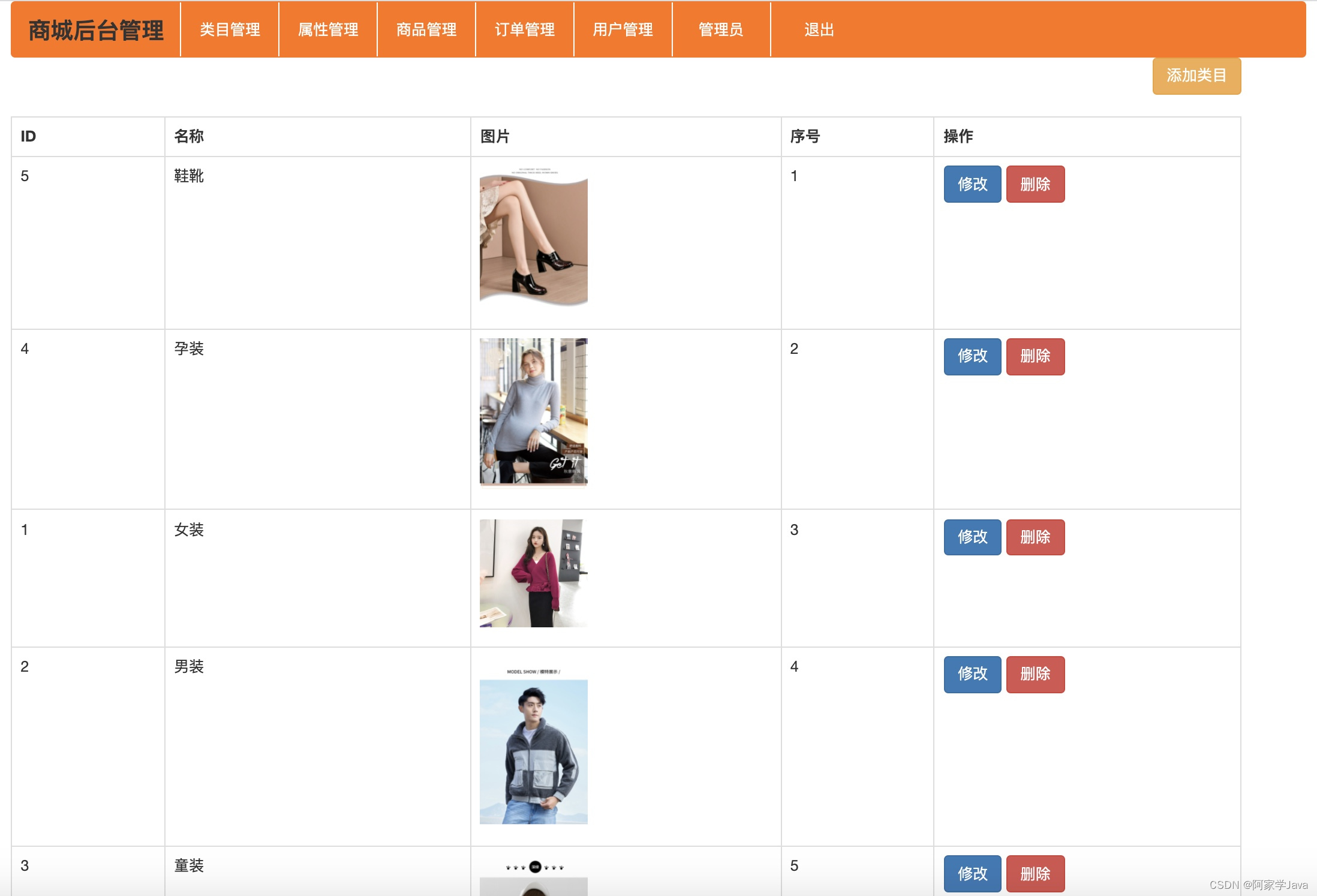Viewport: 1317px width, 896px height.
Task: Select 订单管理 in the top navigation
Action: [525, 29]
